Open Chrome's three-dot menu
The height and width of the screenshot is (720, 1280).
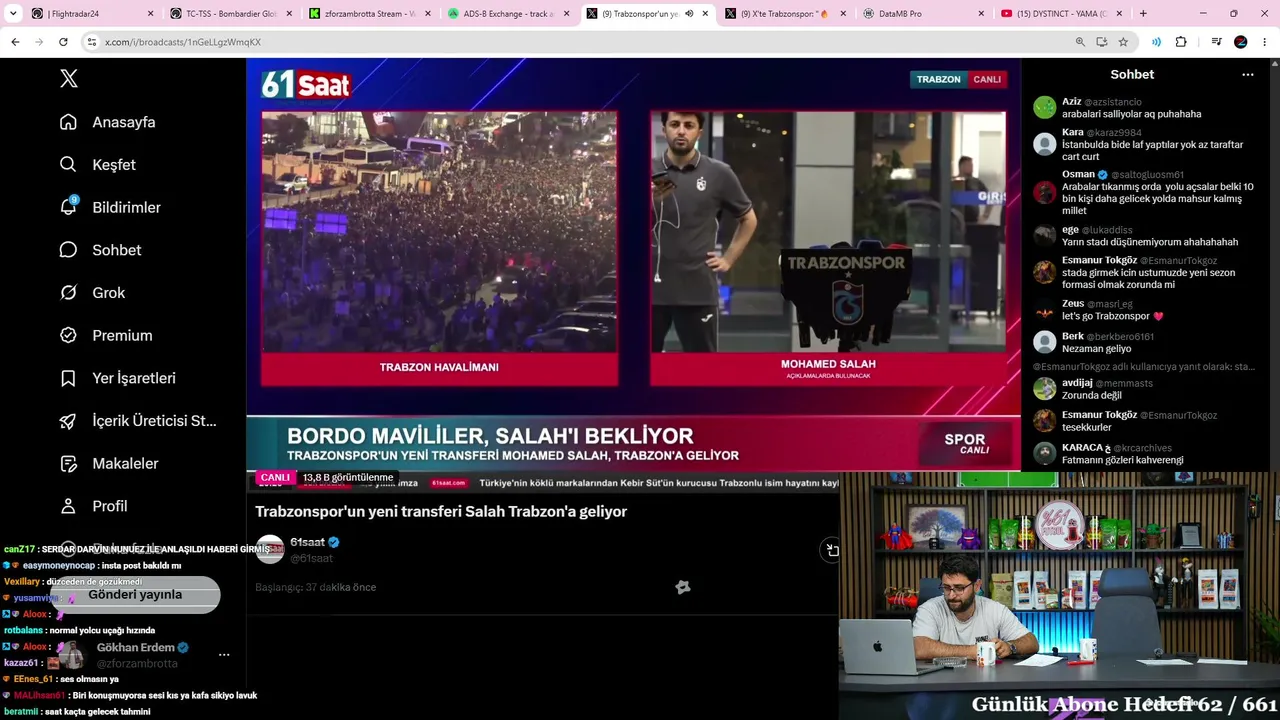tap(1265, 42)
